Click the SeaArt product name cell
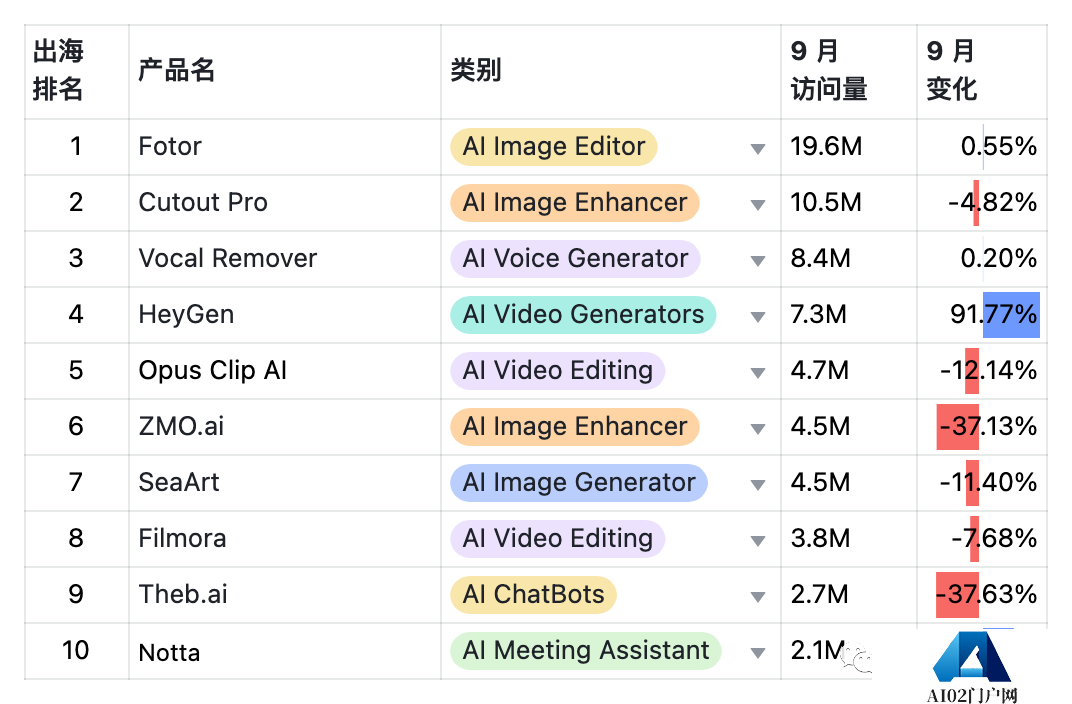1072x704 pixels. [284, 483]
